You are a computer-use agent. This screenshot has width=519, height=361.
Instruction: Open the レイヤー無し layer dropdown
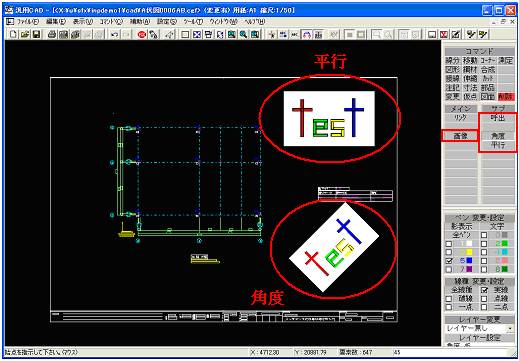coord(479,328)
